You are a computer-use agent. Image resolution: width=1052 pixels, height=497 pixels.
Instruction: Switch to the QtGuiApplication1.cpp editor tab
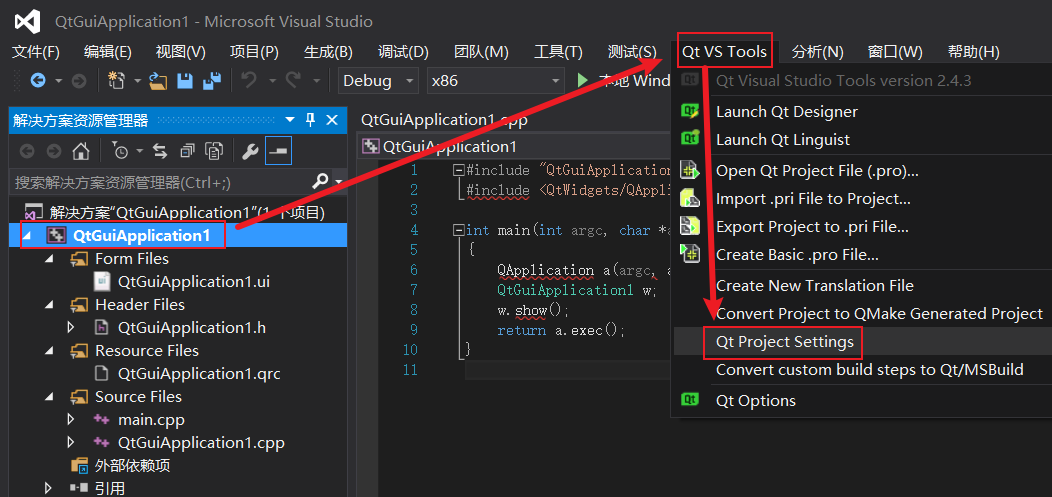pyautogui.click(x=443, y=120)
